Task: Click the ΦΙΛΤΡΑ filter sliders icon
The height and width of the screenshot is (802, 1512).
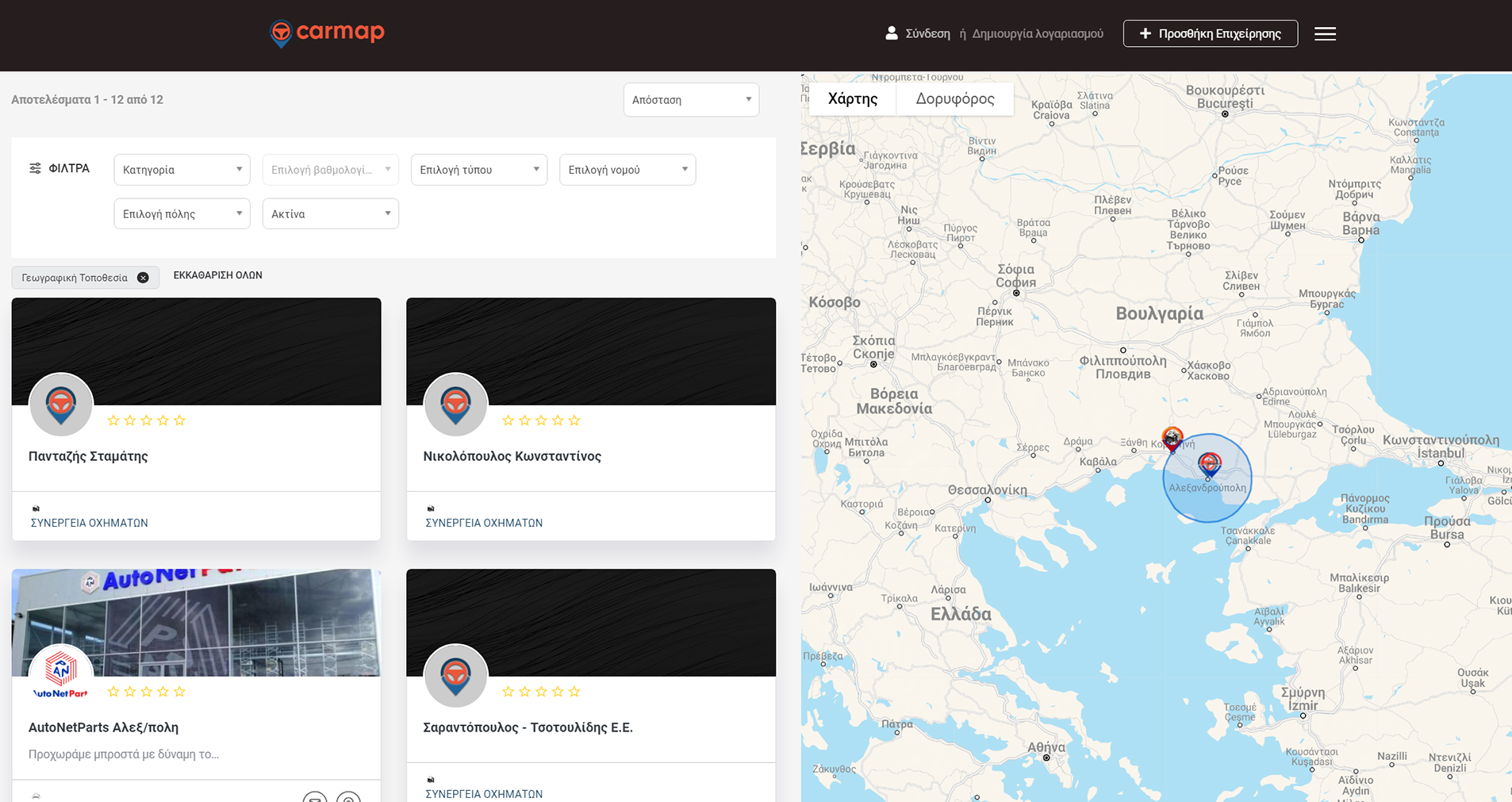Action: click(35, 168)
